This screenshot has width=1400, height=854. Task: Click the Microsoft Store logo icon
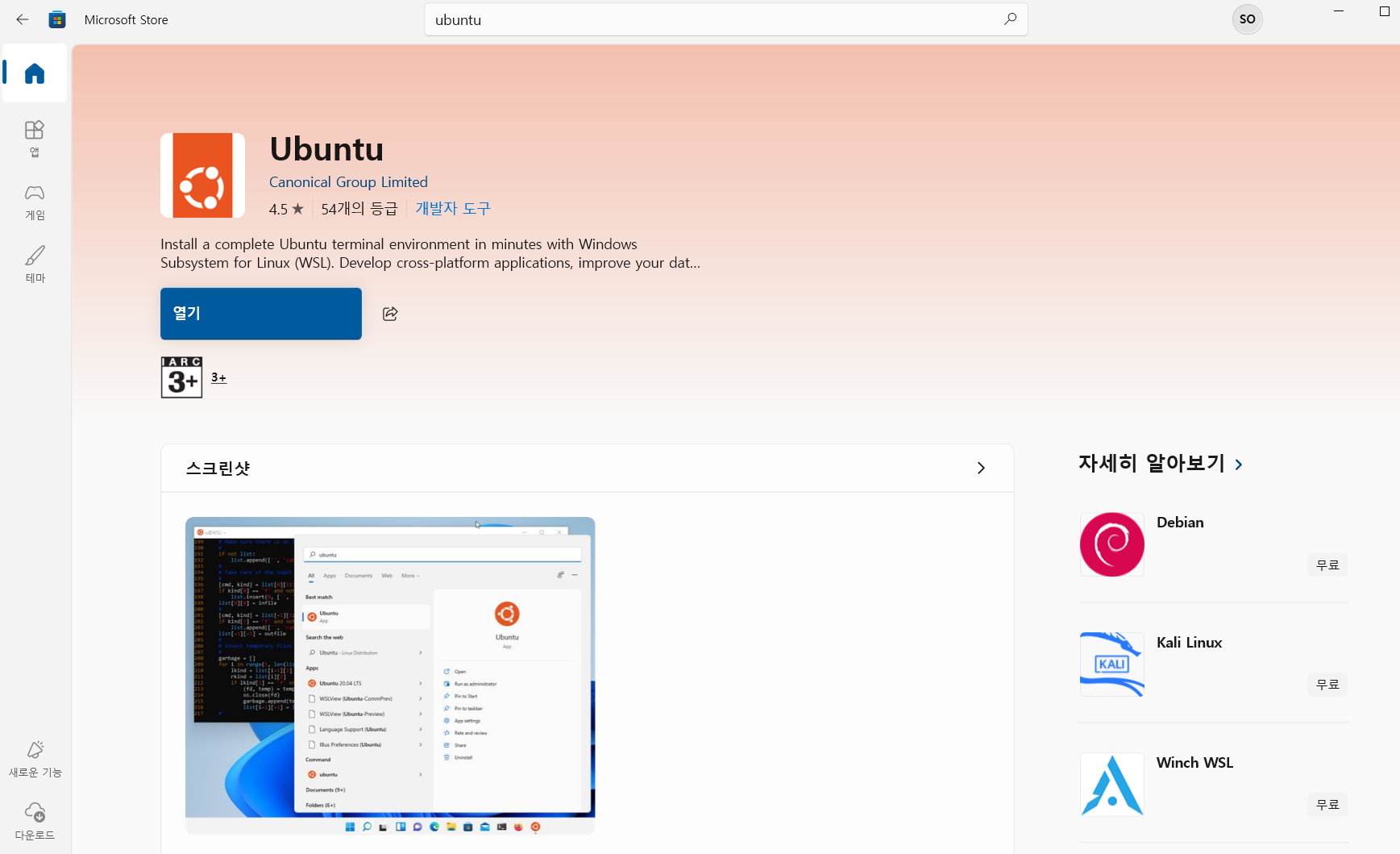pos(57,19)
